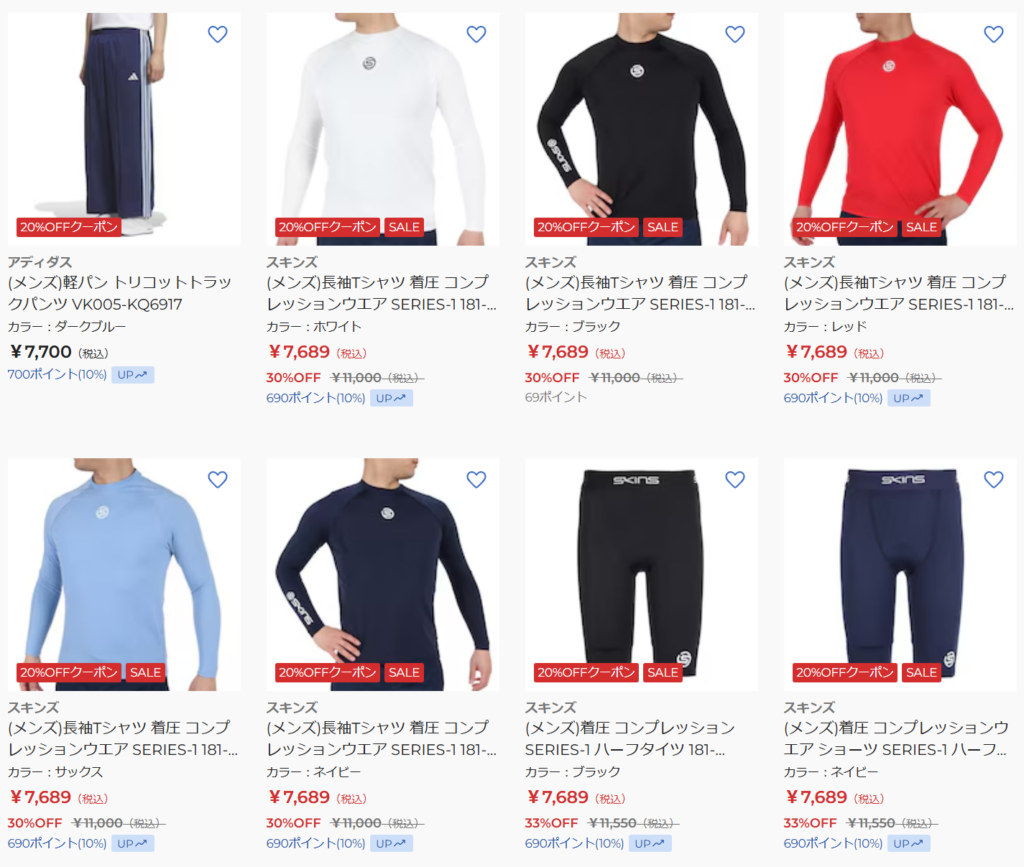Click UP badge beside white shirt points
This screenshot has width=1024, height=867.
(x=391, y=398)
